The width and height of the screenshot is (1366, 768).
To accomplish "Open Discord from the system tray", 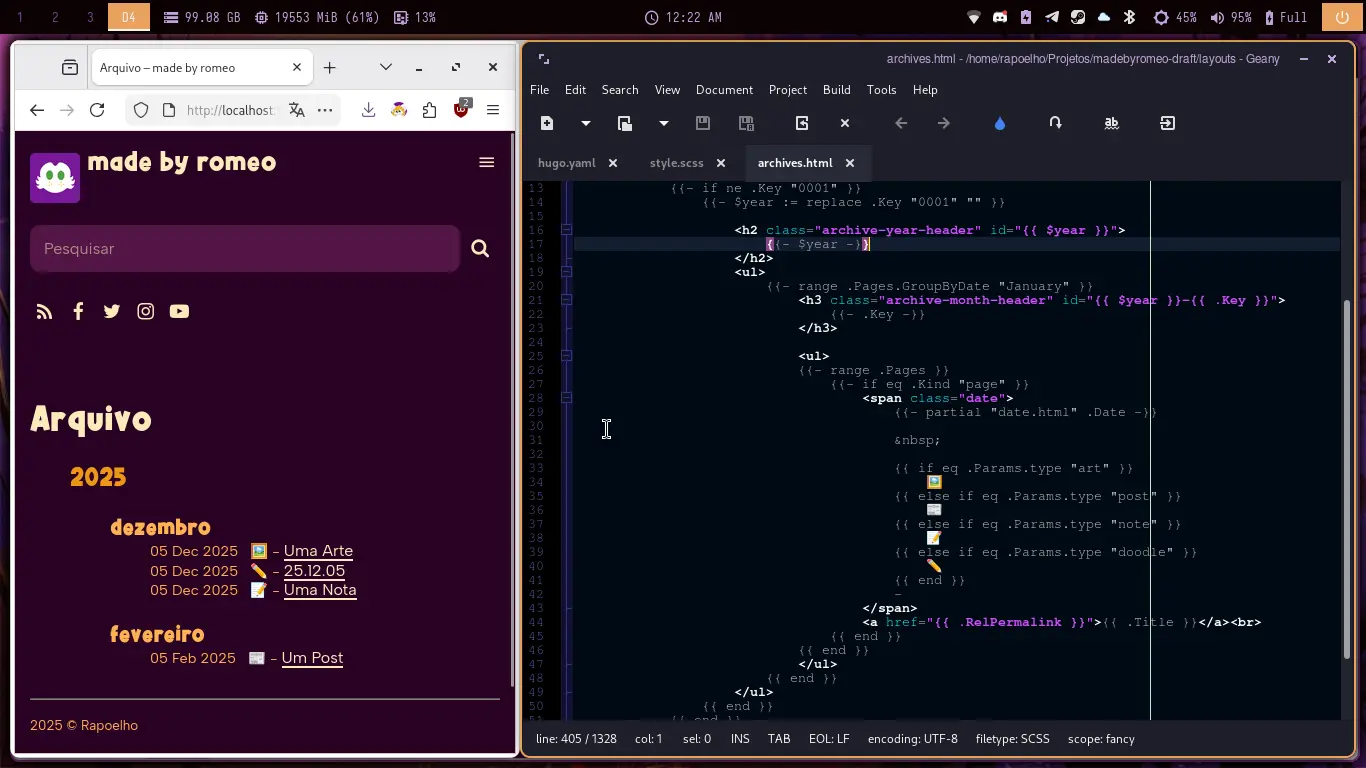I will [999, 17].
